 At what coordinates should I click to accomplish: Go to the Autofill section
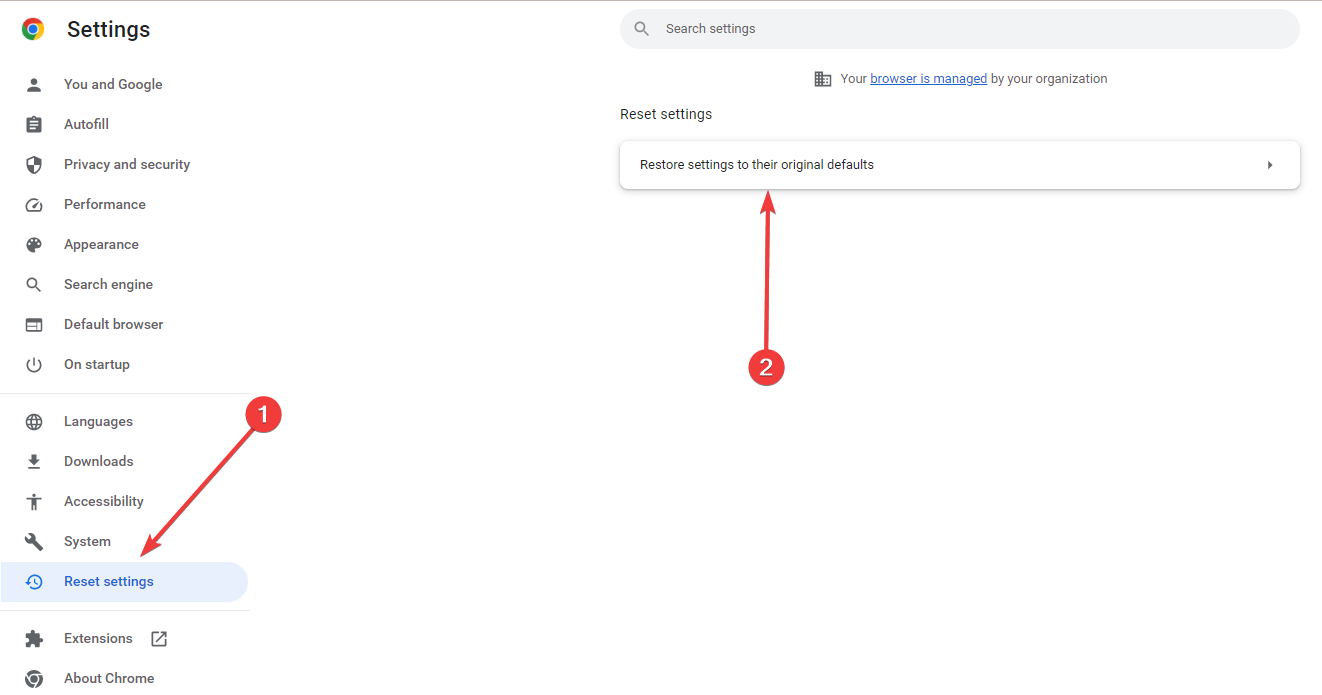tap(86, 124)
